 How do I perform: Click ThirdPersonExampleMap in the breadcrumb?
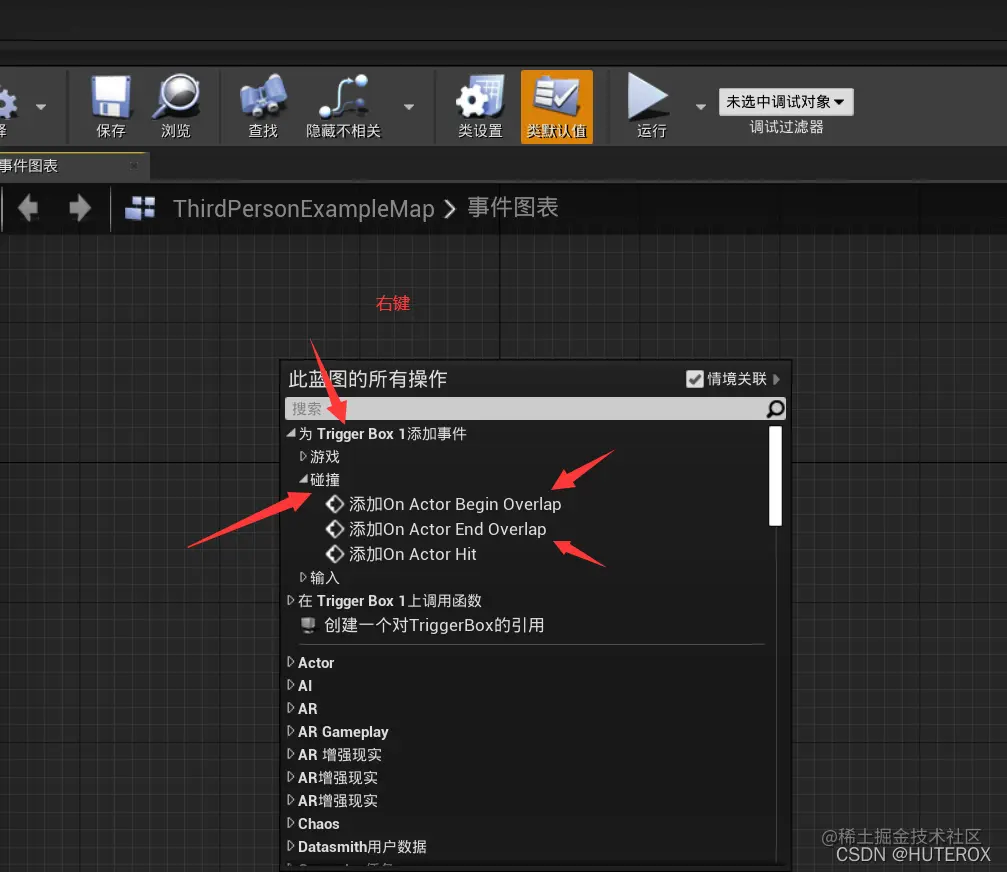(304, 209)
